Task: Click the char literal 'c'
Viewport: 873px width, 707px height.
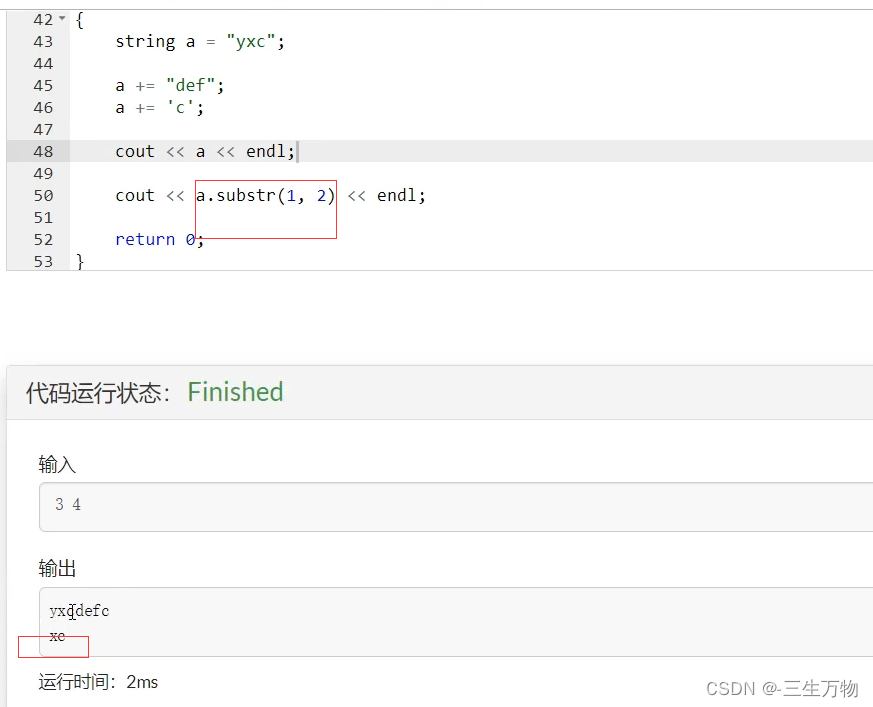Action: 180,107
